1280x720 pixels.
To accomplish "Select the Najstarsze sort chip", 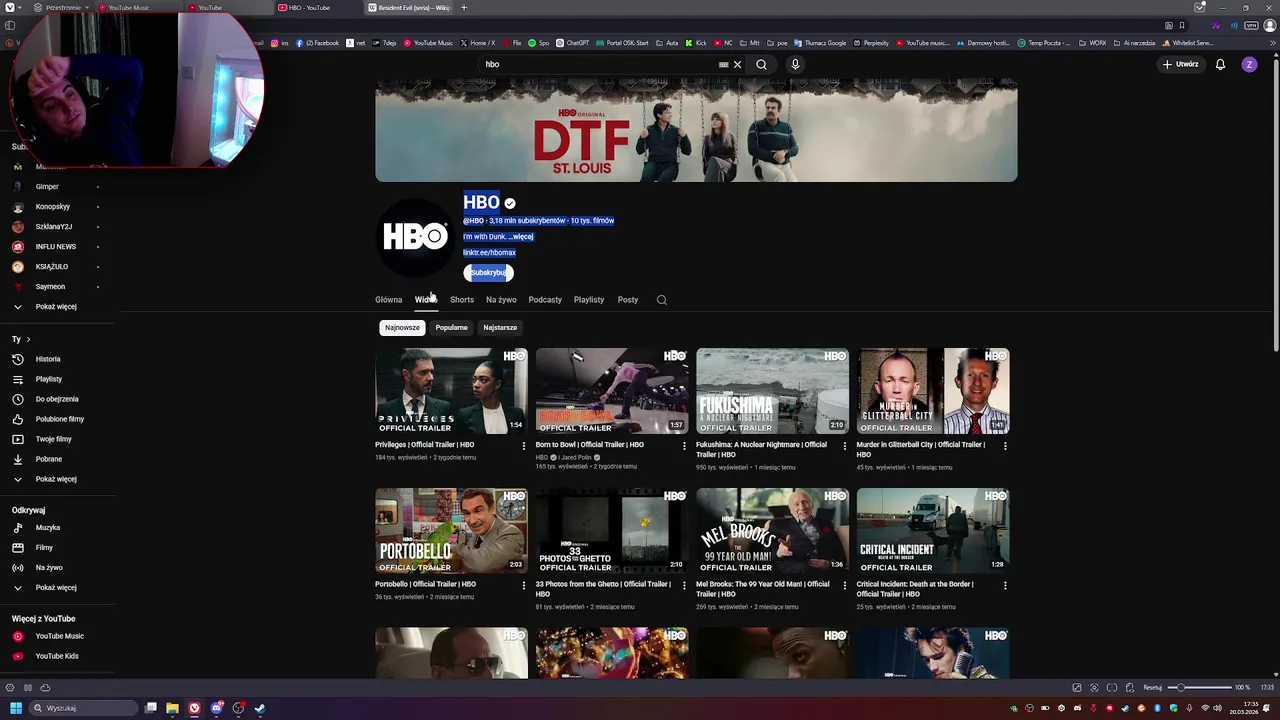I will click(x=500, y=327).
